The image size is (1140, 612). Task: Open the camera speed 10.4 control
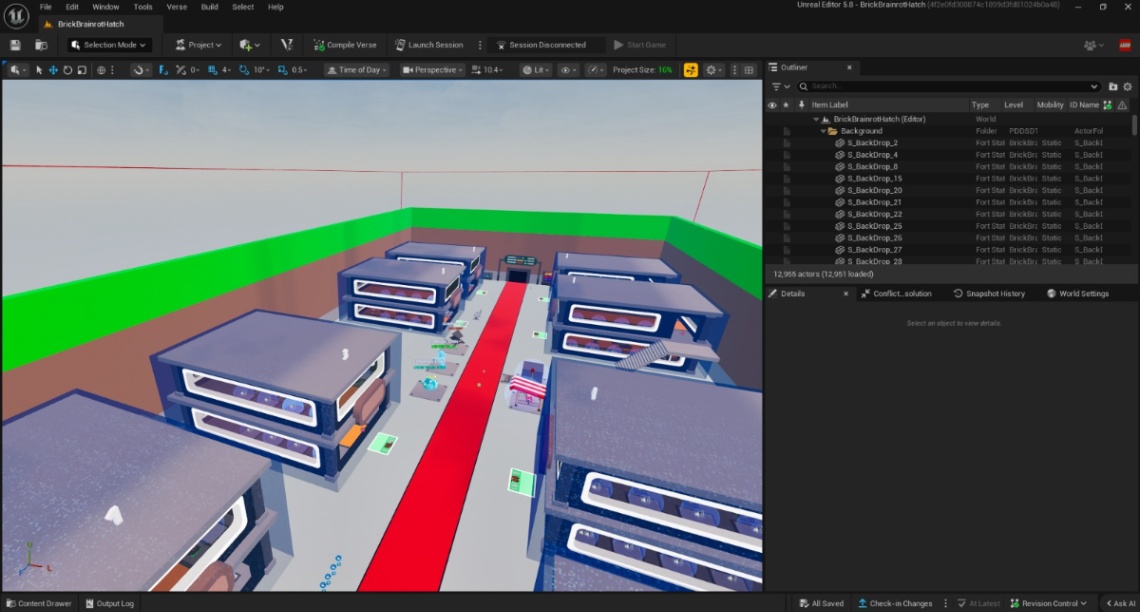[x=487, y=70]
